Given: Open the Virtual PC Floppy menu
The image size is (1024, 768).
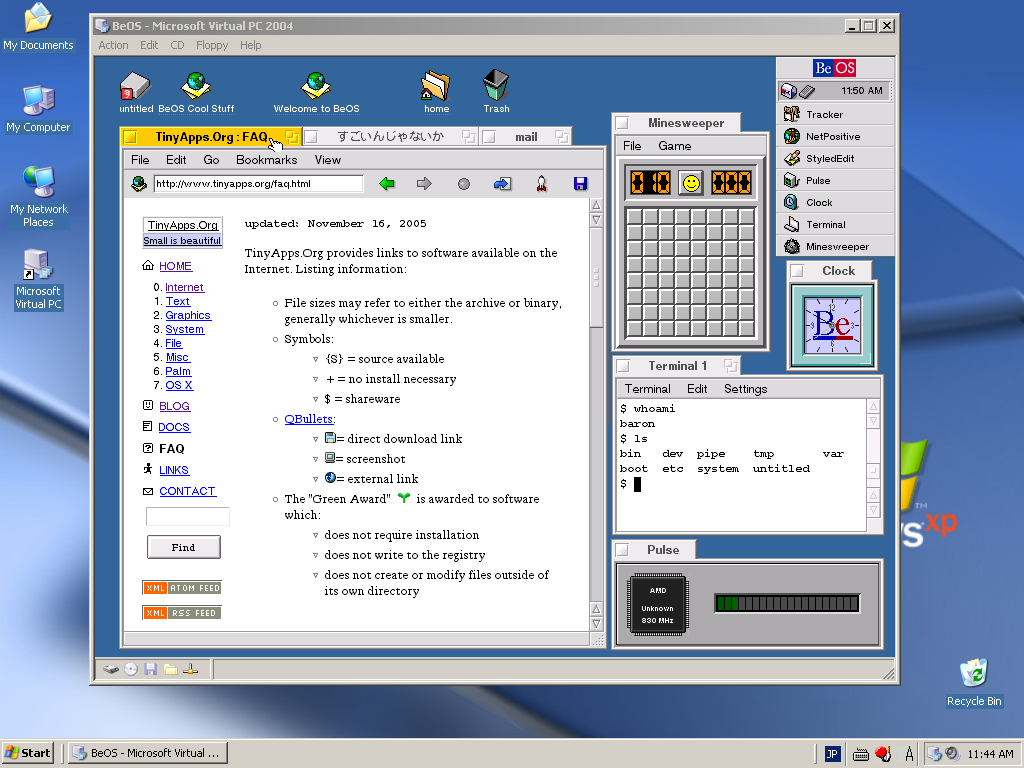Looking at the screenshot, I should pyautogui.click(x=212, y=45).
